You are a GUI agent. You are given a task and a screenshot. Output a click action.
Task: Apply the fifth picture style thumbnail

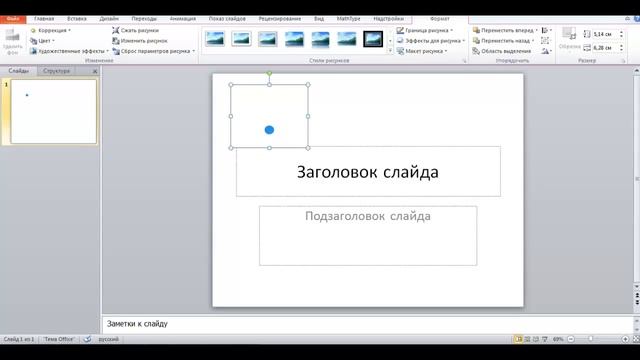pyautogui.click(x=320, y=39)
